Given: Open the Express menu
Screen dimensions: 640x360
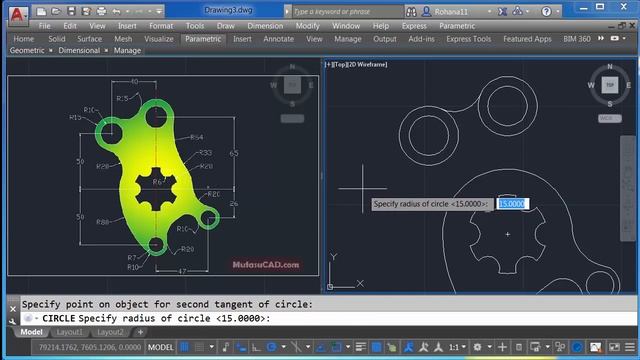Looking at the screenshot, I should [414, 26].
